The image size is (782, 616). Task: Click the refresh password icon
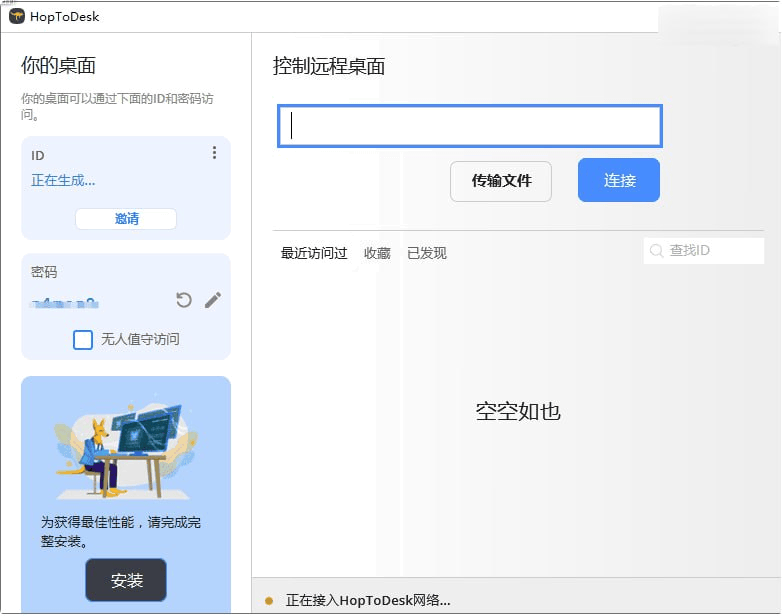point(184,300)
